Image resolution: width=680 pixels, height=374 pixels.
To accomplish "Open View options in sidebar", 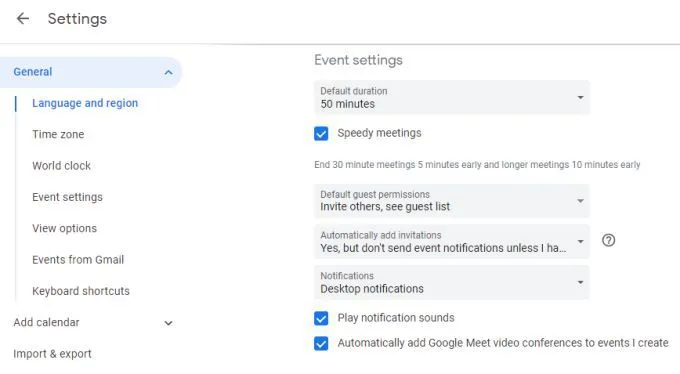I will 64,228.
